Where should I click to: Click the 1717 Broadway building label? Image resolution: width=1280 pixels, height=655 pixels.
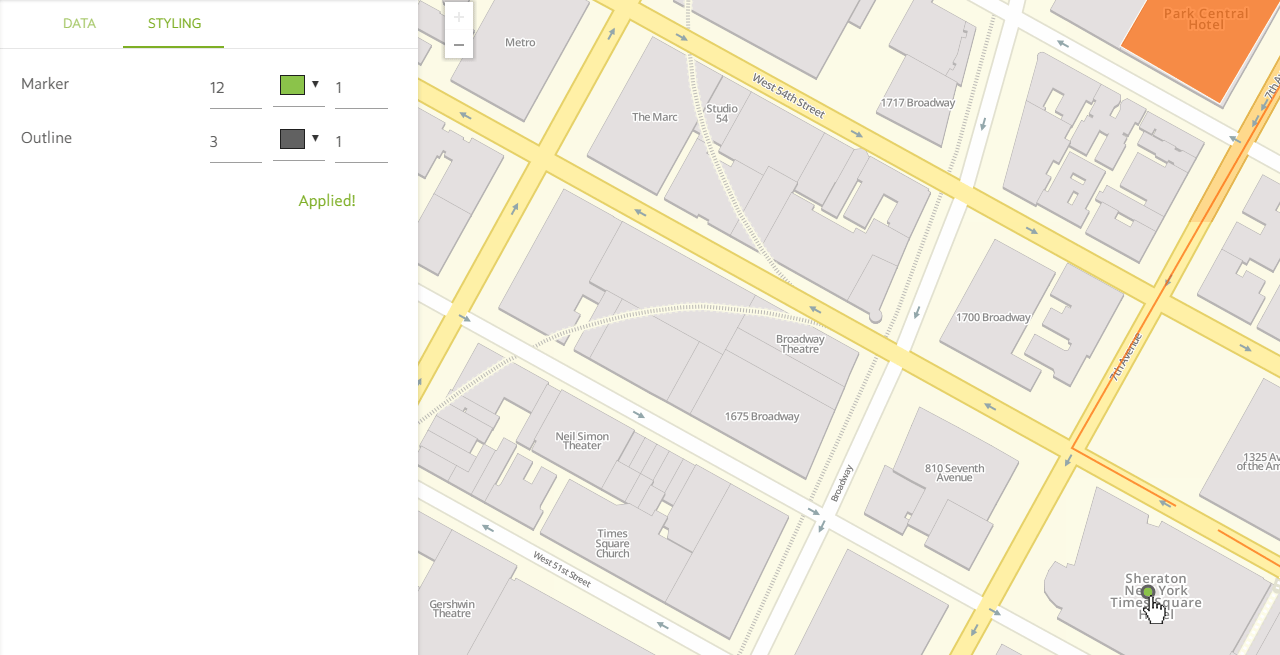click(918, 102)
